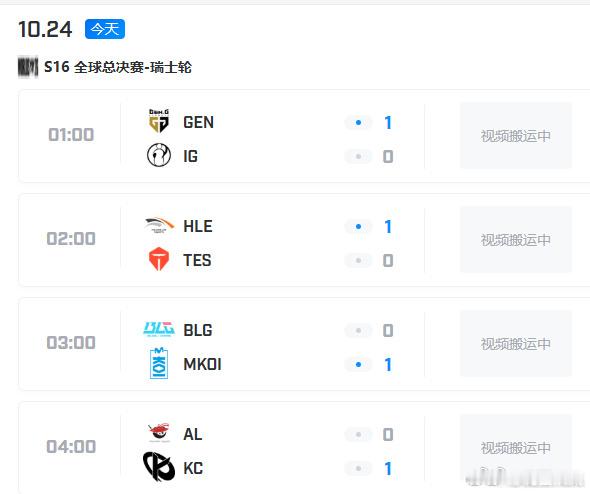Image resolution: width=590 pixels, height=494 pixels.
Task: Open the S16 全球总决赛-瑞士轮 heading
Action: [118, 67]
